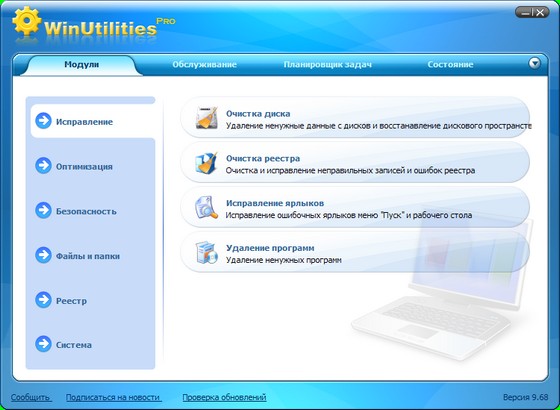The image size is (560, 410).
Task: Click the arrow icon next to Безопасность
Action: pos(43,210)
